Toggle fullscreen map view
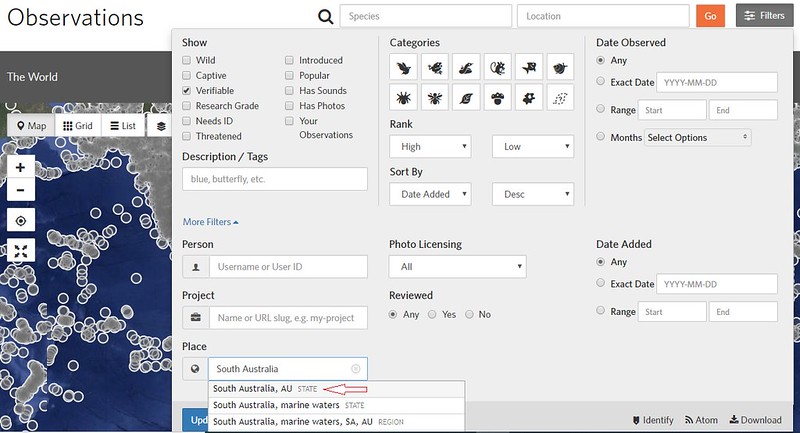 click(21, 251)
